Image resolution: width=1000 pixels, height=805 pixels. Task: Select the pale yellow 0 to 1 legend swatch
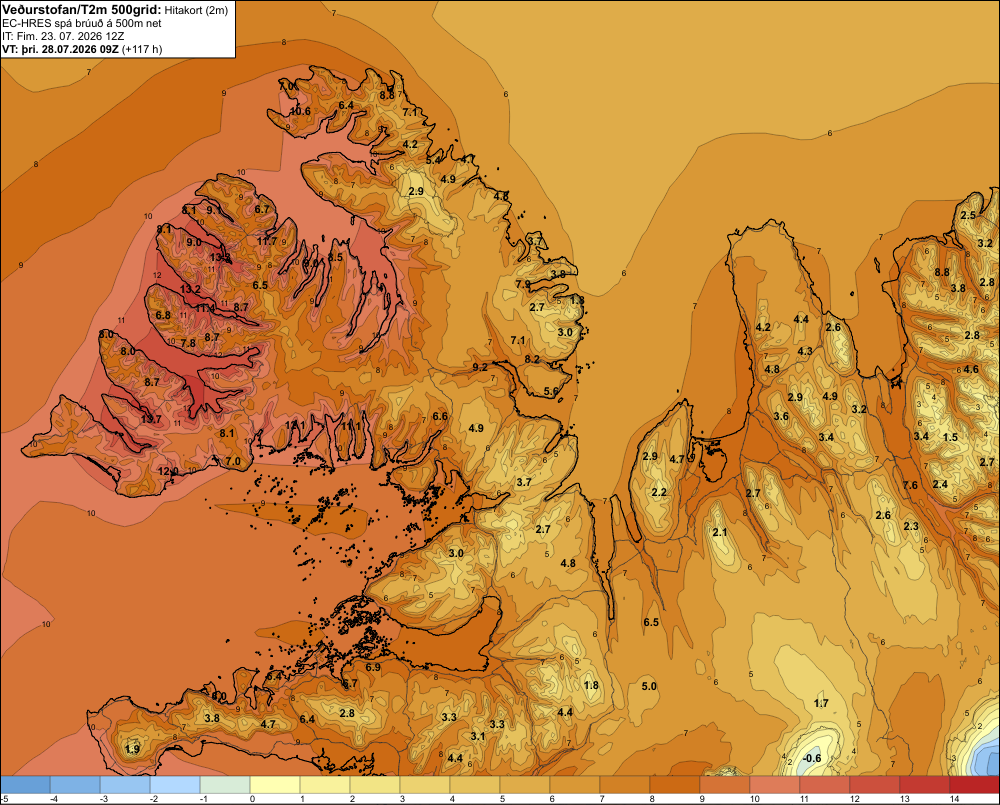tap(276, 785)
